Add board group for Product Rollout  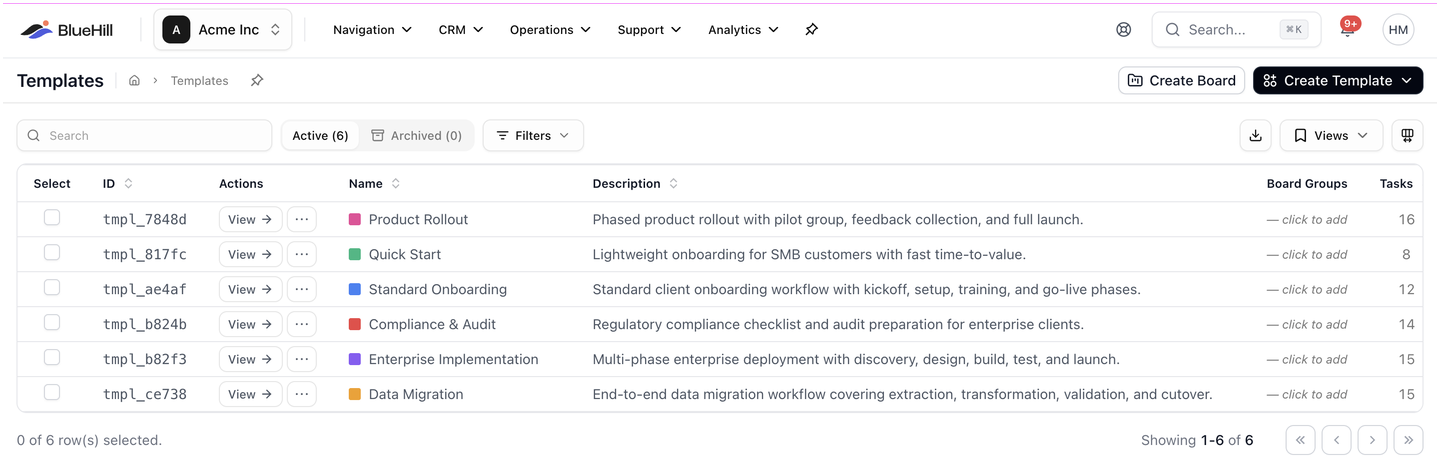pos(1307,220)
